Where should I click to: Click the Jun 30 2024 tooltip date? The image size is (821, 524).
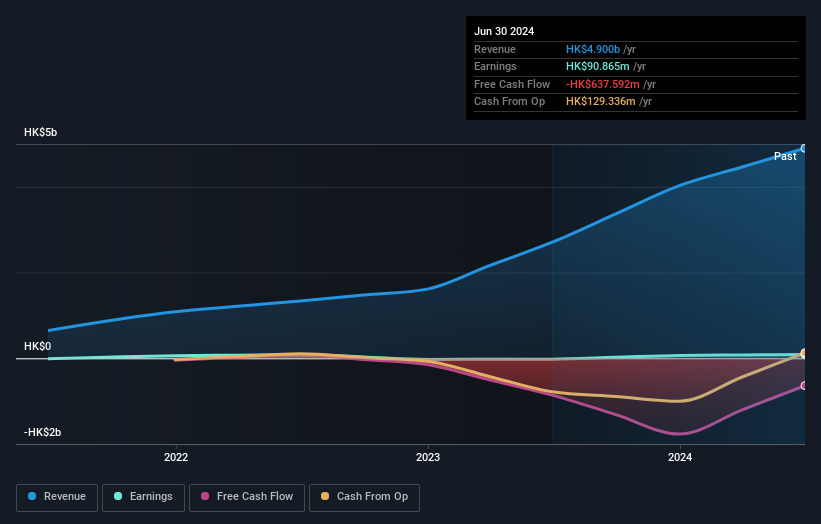(504, 31)
